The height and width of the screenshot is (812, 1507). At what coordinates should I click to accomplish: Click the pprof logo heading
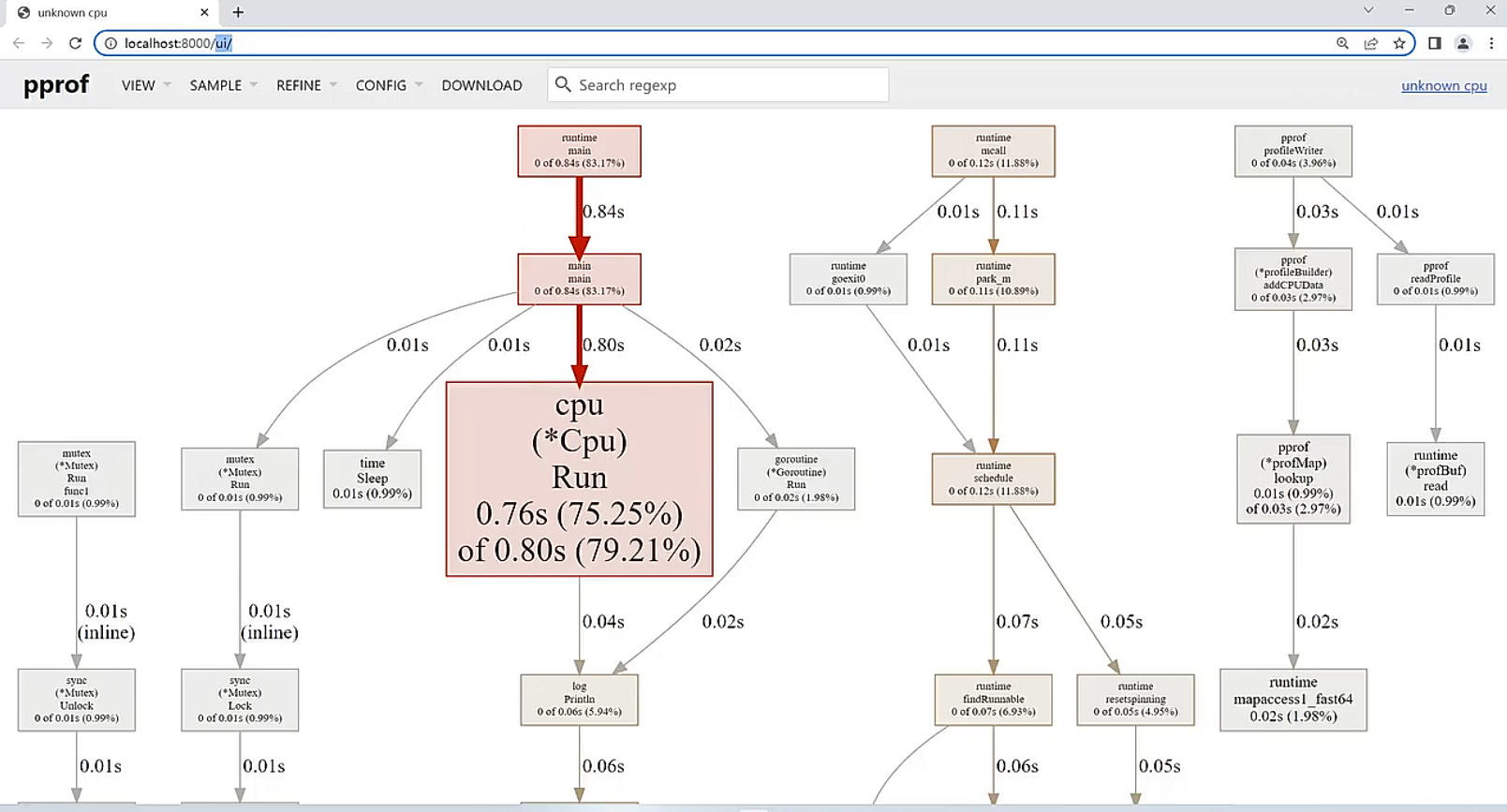(x=56, y=85)
